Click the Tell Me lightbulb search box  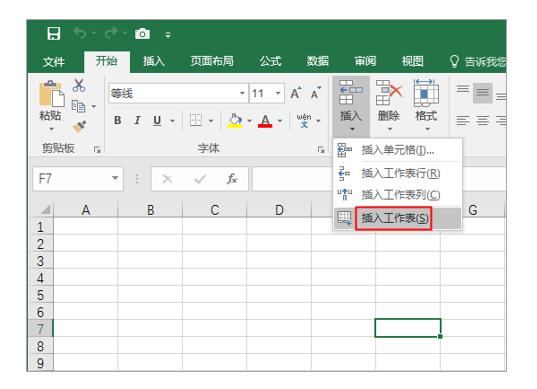click(477, 62)
